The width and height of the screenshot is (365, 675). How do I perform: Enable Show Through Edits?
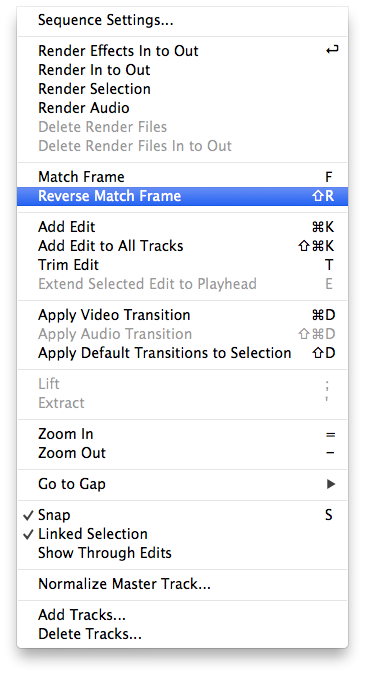click(182, 553)
